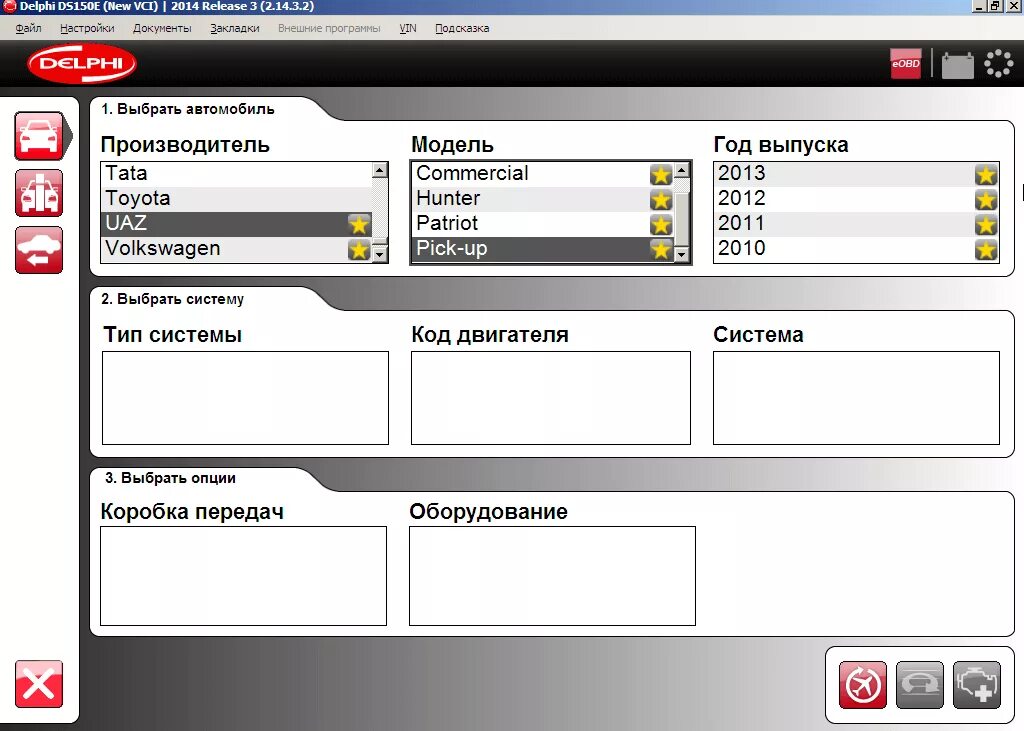Click the empty Система list box
1024x731 pixels.
[x=856, y=398]
